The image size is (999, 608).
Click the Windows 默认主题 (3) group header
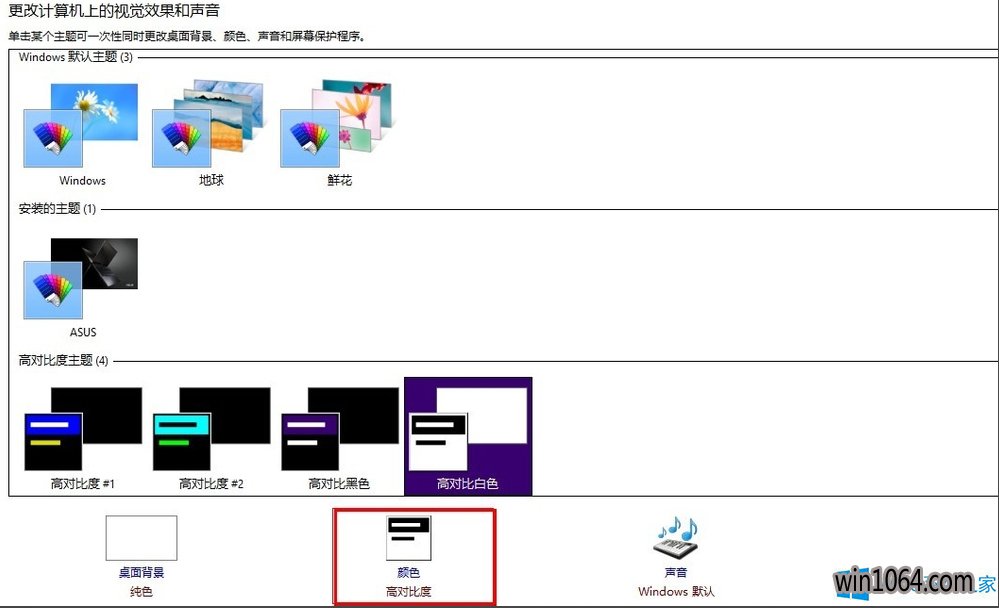(x=76, y=57)
